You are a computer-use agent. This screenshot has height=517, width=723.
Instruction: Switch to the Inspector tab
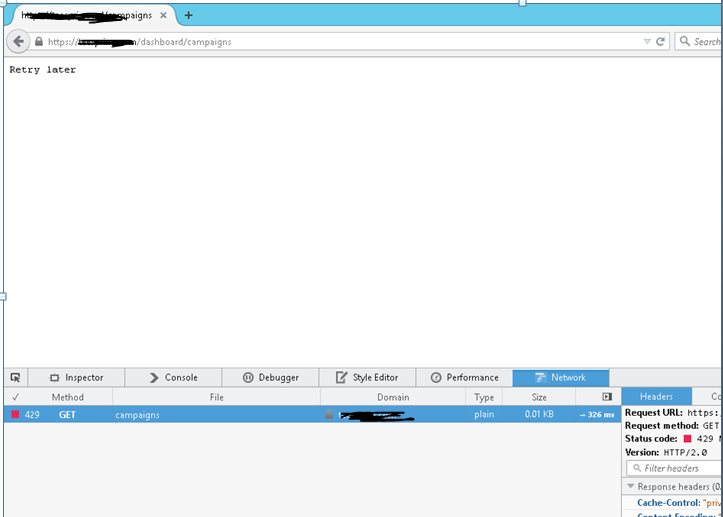[x=76, y=377]
